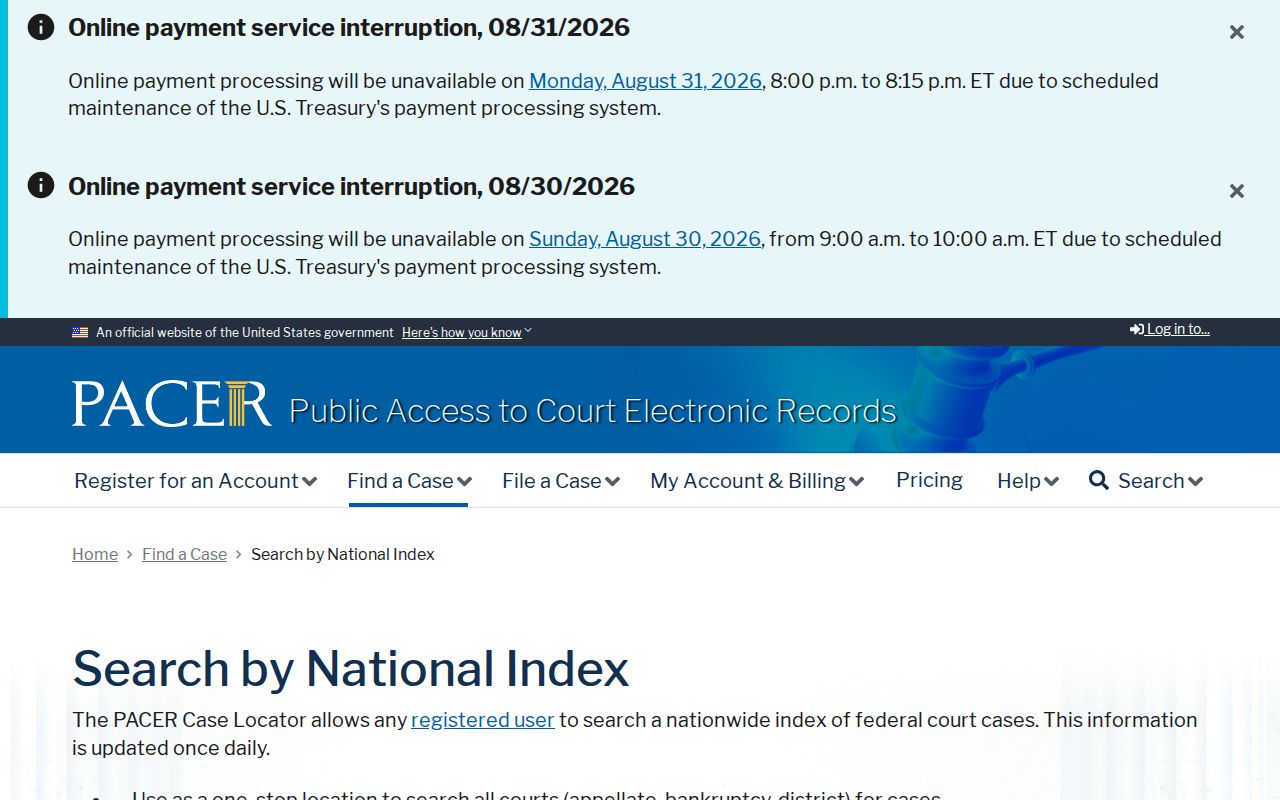Dismiss the 08/30/2026 payment interruption alert
Viewport: 1280px width, 800px height.
[x=1237, y=191]
